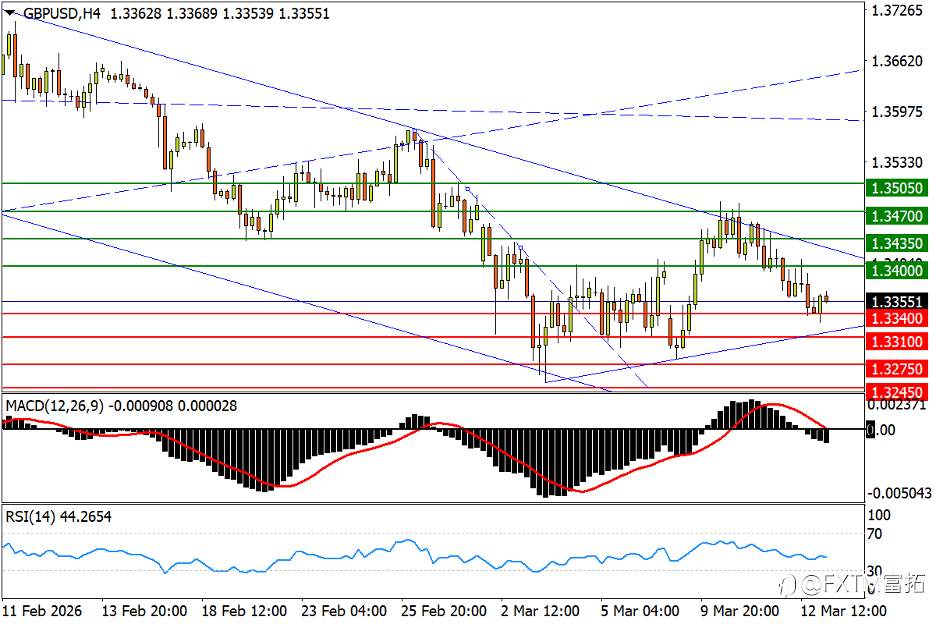Select the 1.34350 green level label

pyautogui.click(x=897, y=243)
